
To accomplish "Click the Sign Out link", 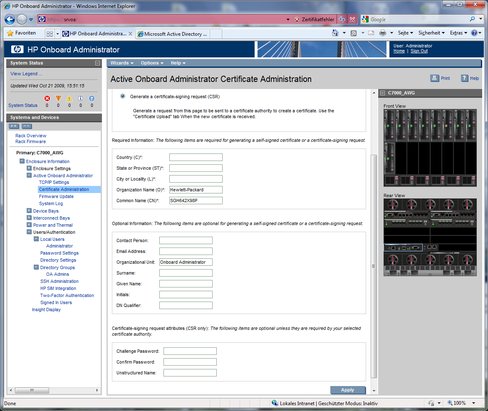I will click(x=419, y=51).
